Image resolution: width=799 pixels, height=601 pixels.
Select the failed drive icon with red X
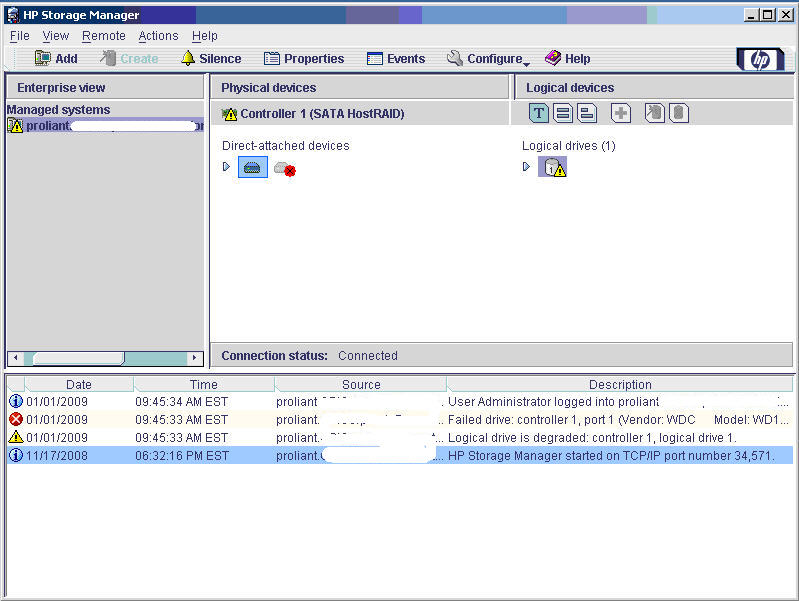point(284,168)
